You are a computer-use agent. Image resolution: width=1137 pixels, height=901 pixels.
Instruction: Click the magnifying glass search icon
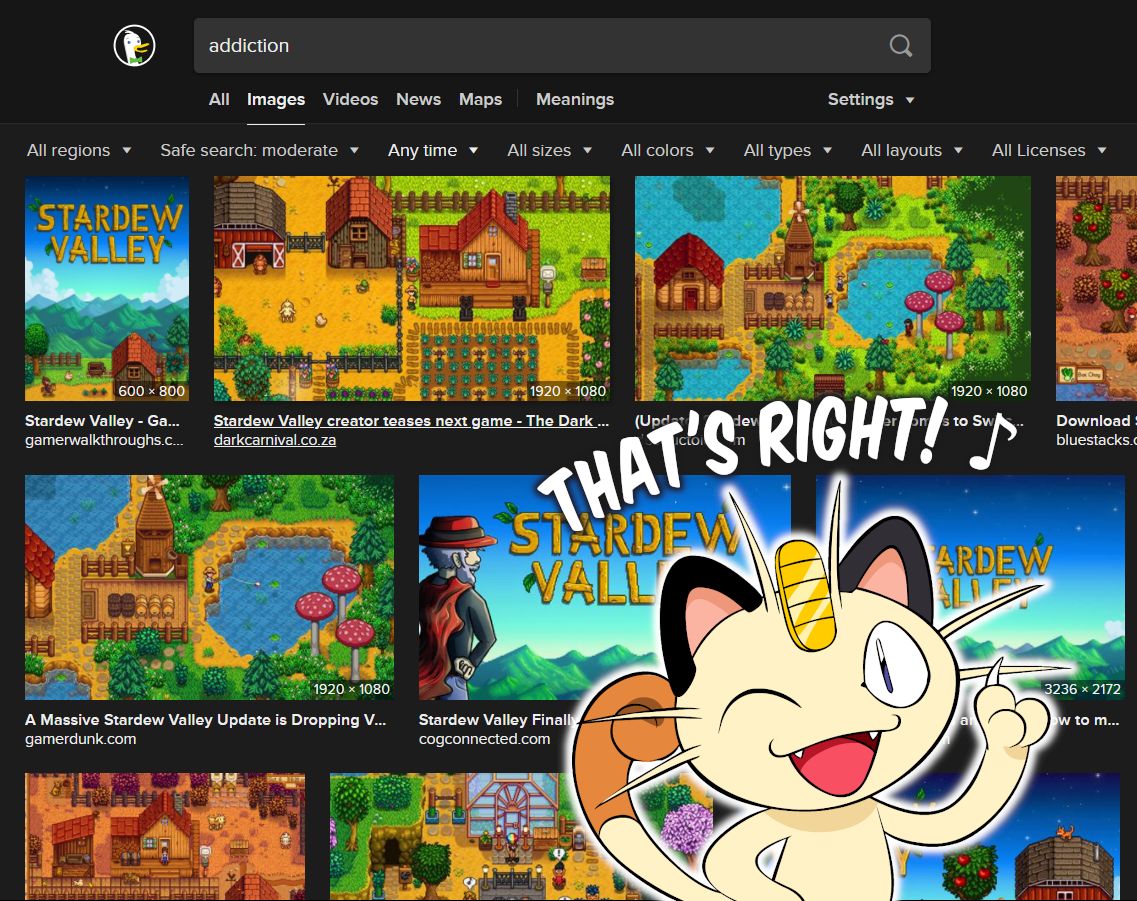(900, 46)
